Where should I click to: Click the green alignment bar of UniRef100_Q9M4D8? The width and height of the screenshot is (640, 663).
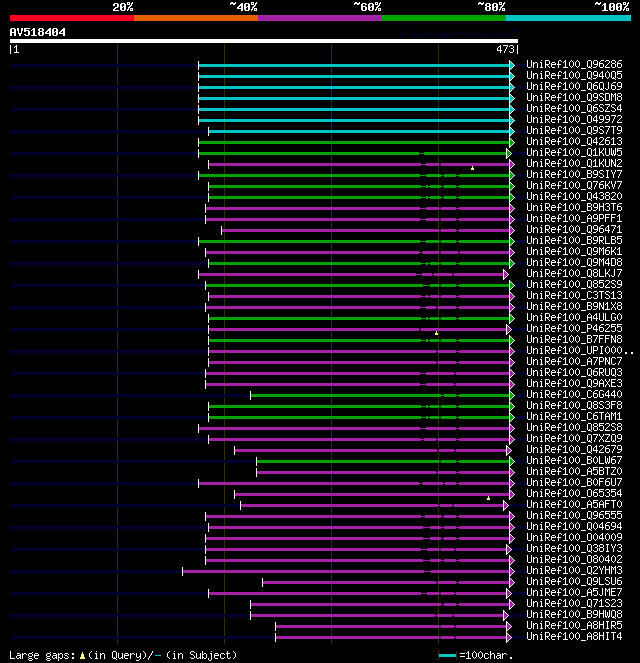(359, 263)
